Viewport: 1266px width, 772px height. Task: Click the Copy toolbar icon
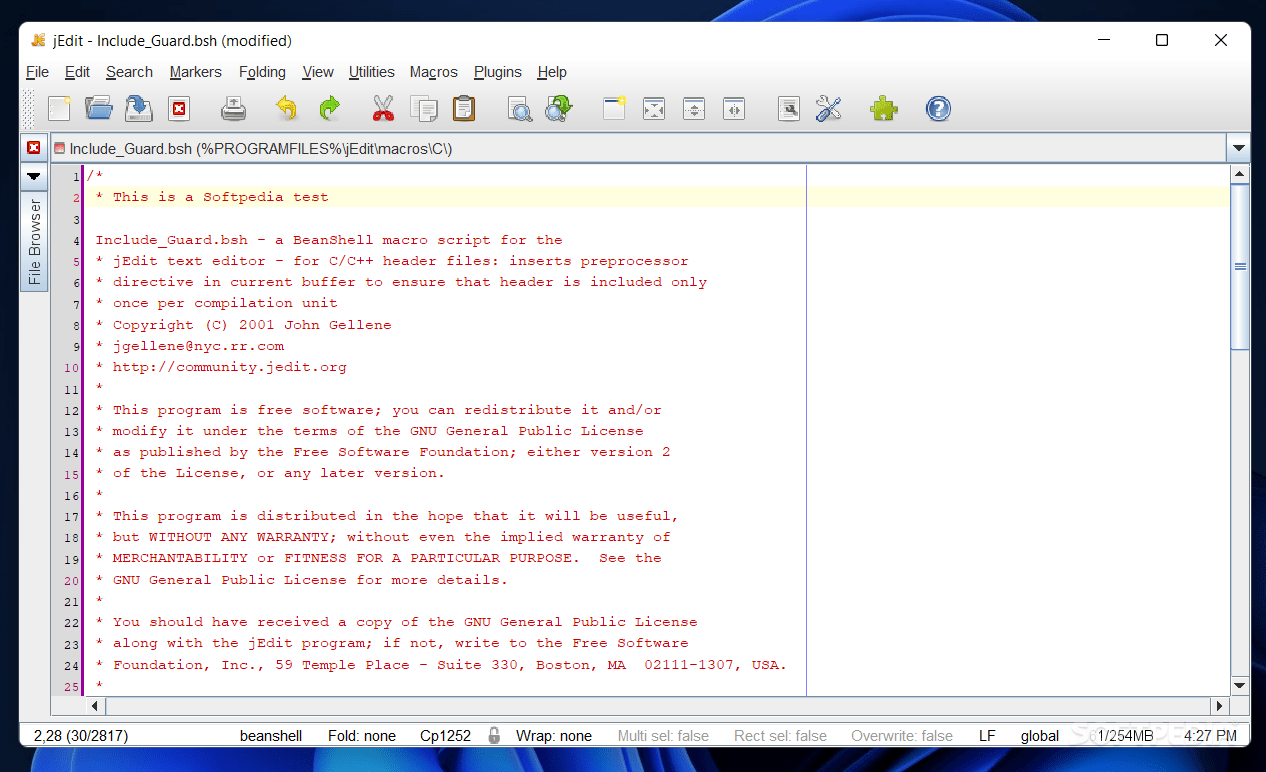tap(424, 108)
